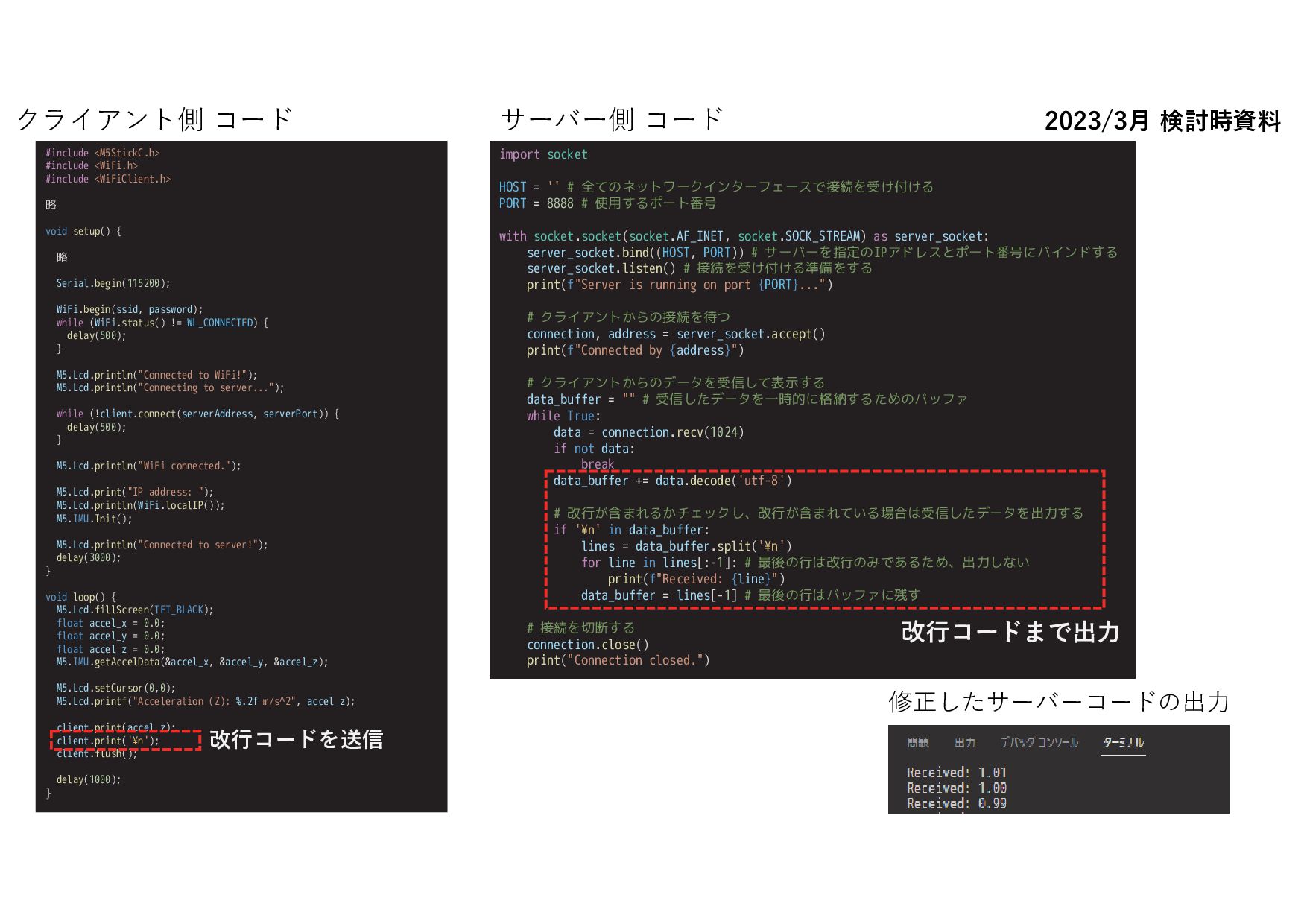Click the print "IP address: " line
This screenshot has width=1307, height=924.
click(135, 492)
